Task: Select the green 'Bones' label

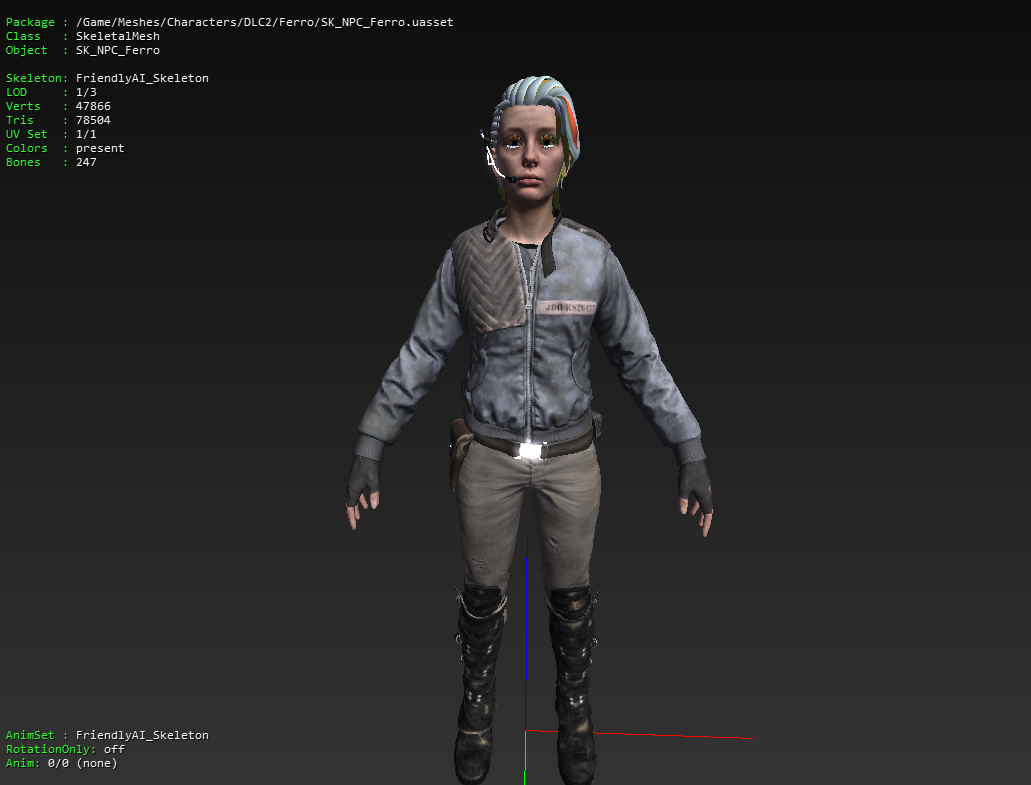Action: [x=23, y=162]
